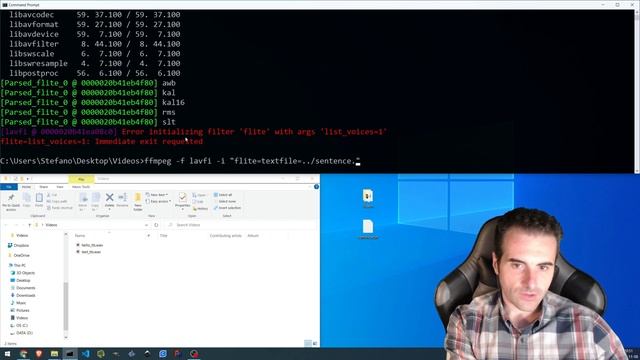This screenshot has height=360, width=640.
Task: Open the Easy access dropdown in Explorer
Action: (x=158, y=201)
